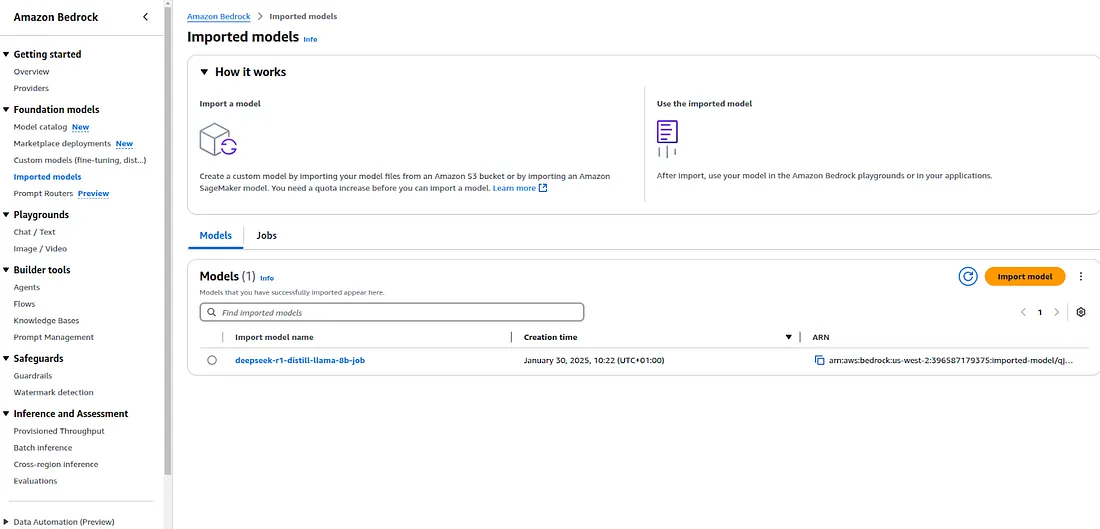Open Overview in sidebar

coord(32,72)
